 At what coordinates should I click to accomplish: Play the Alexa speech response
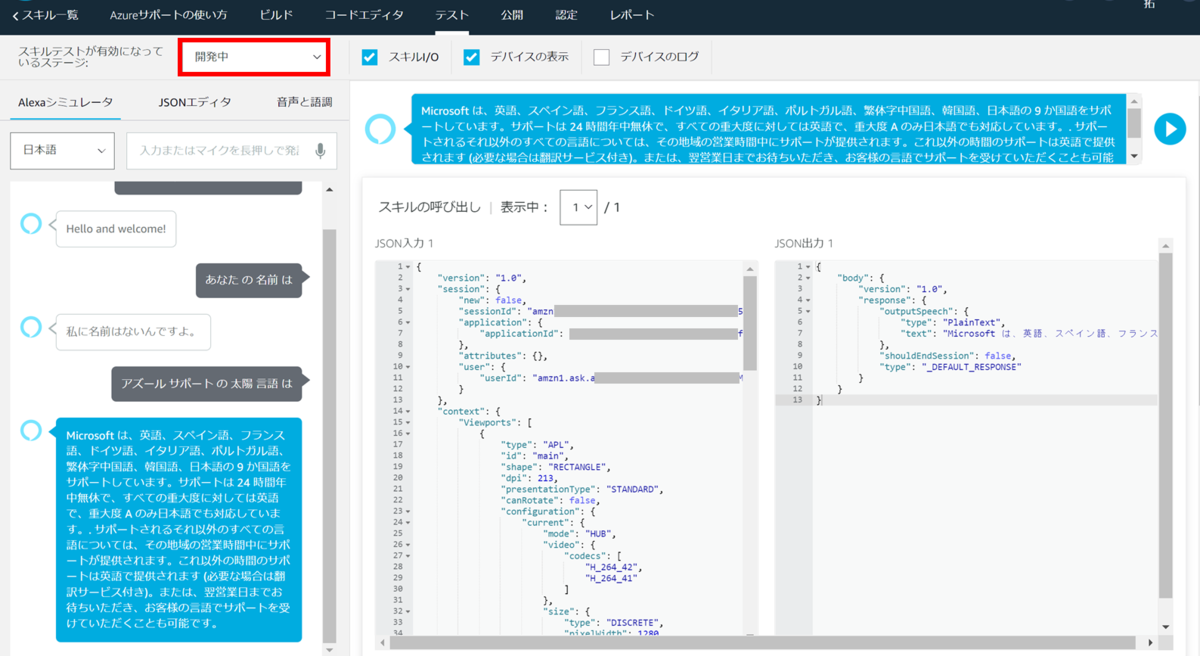pos(1169,129)
